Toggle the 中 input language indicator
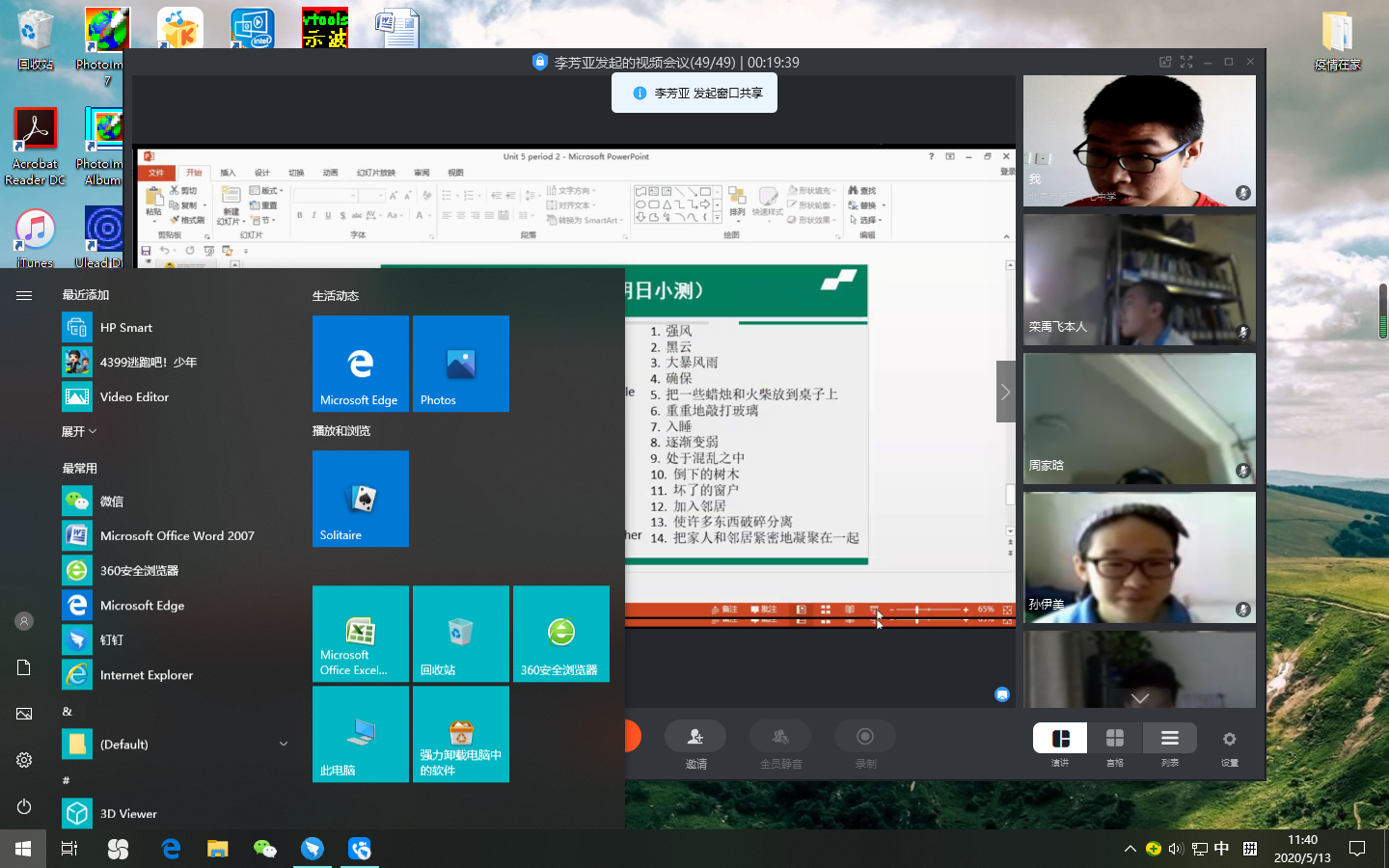This screenshot has height=868, width=1389. click(1222, 849)
